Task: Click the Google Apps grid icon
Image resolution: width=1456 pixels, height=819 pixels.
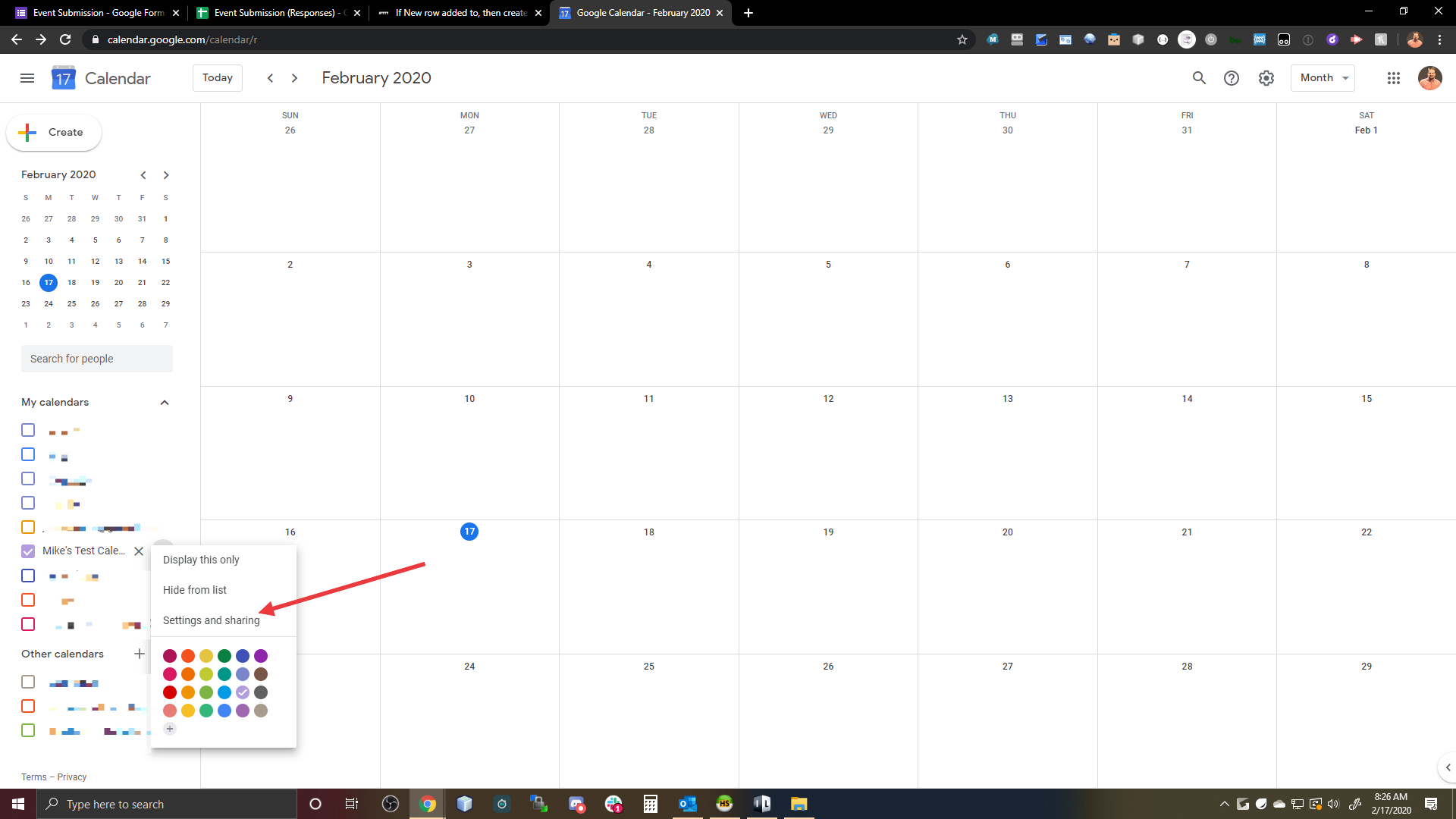Action: click(x=1394, y=77)
